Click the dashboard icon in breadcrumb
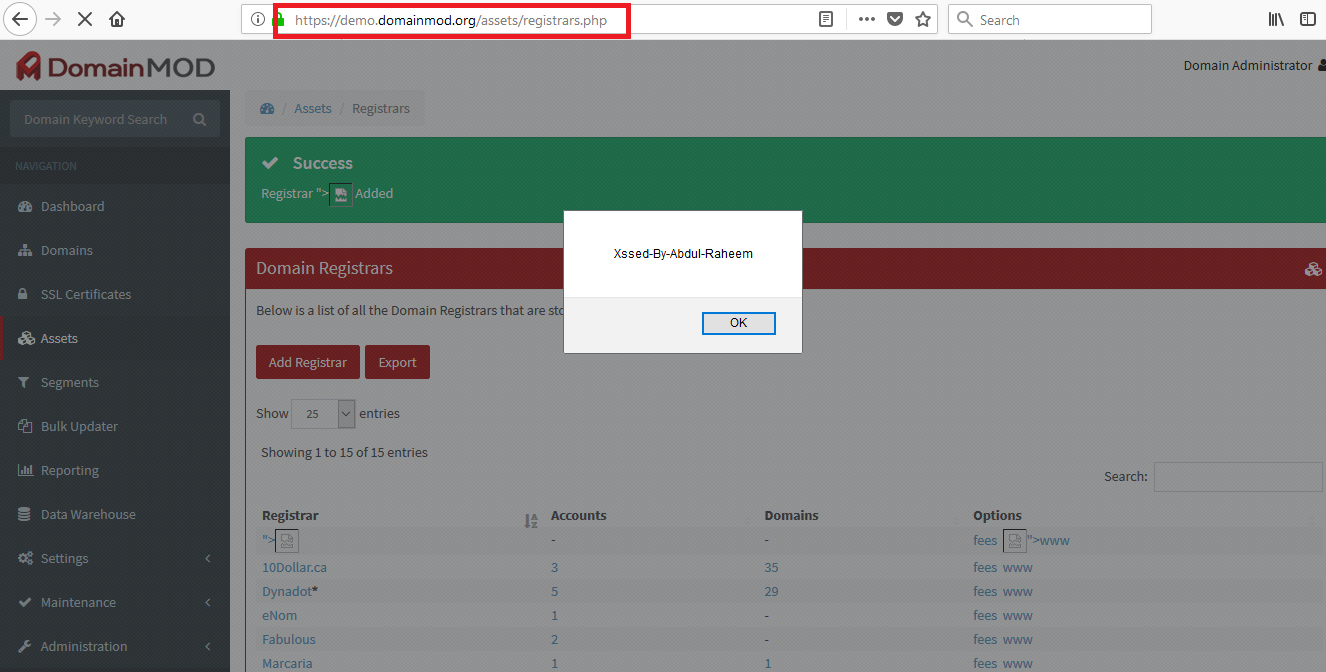The image size is (1326, 672). 267,108
